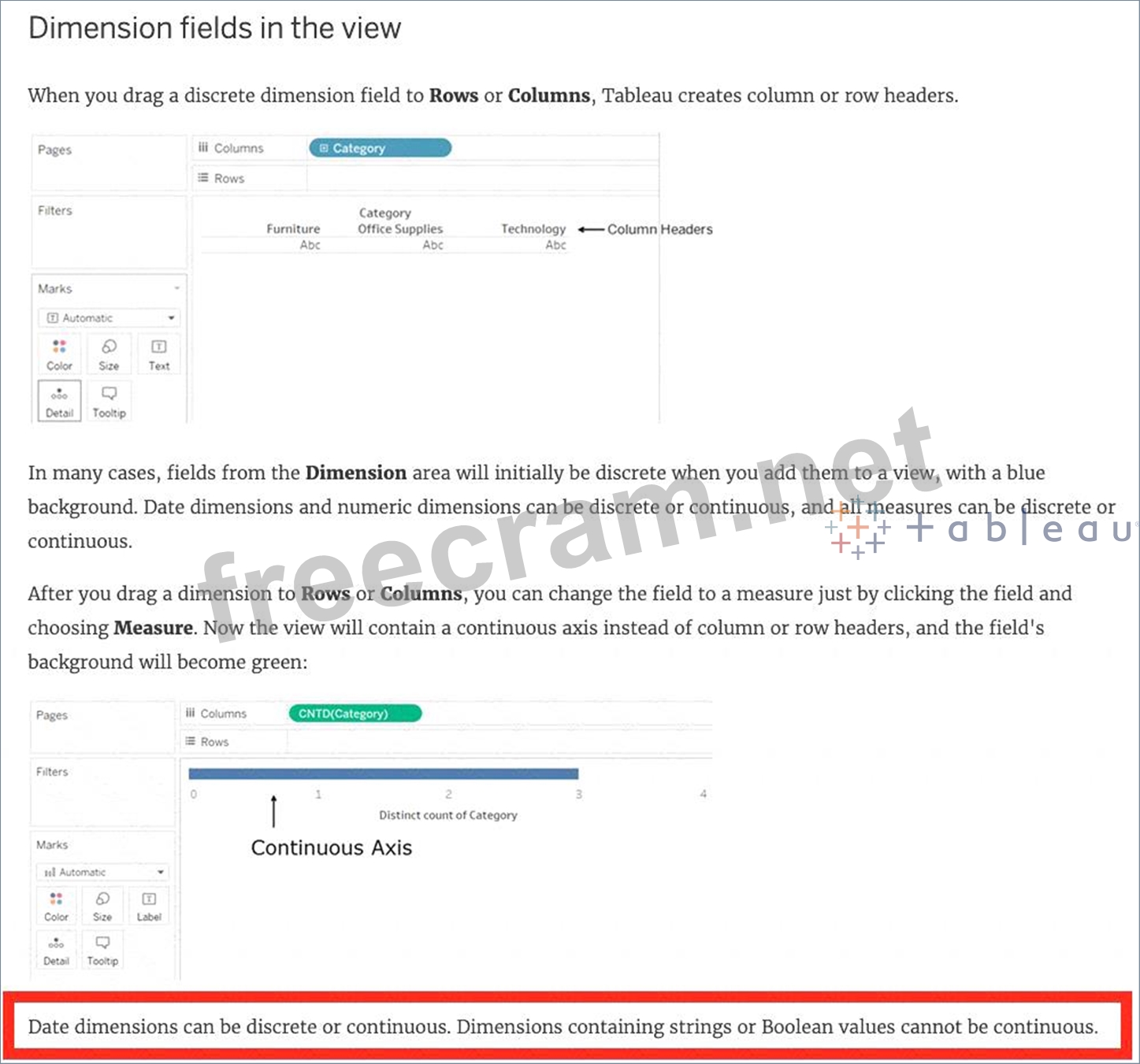The image size is (1140, 1064).
Task: Open the upper Marks card header menu arrow
Action: click(x=176, y=289)
